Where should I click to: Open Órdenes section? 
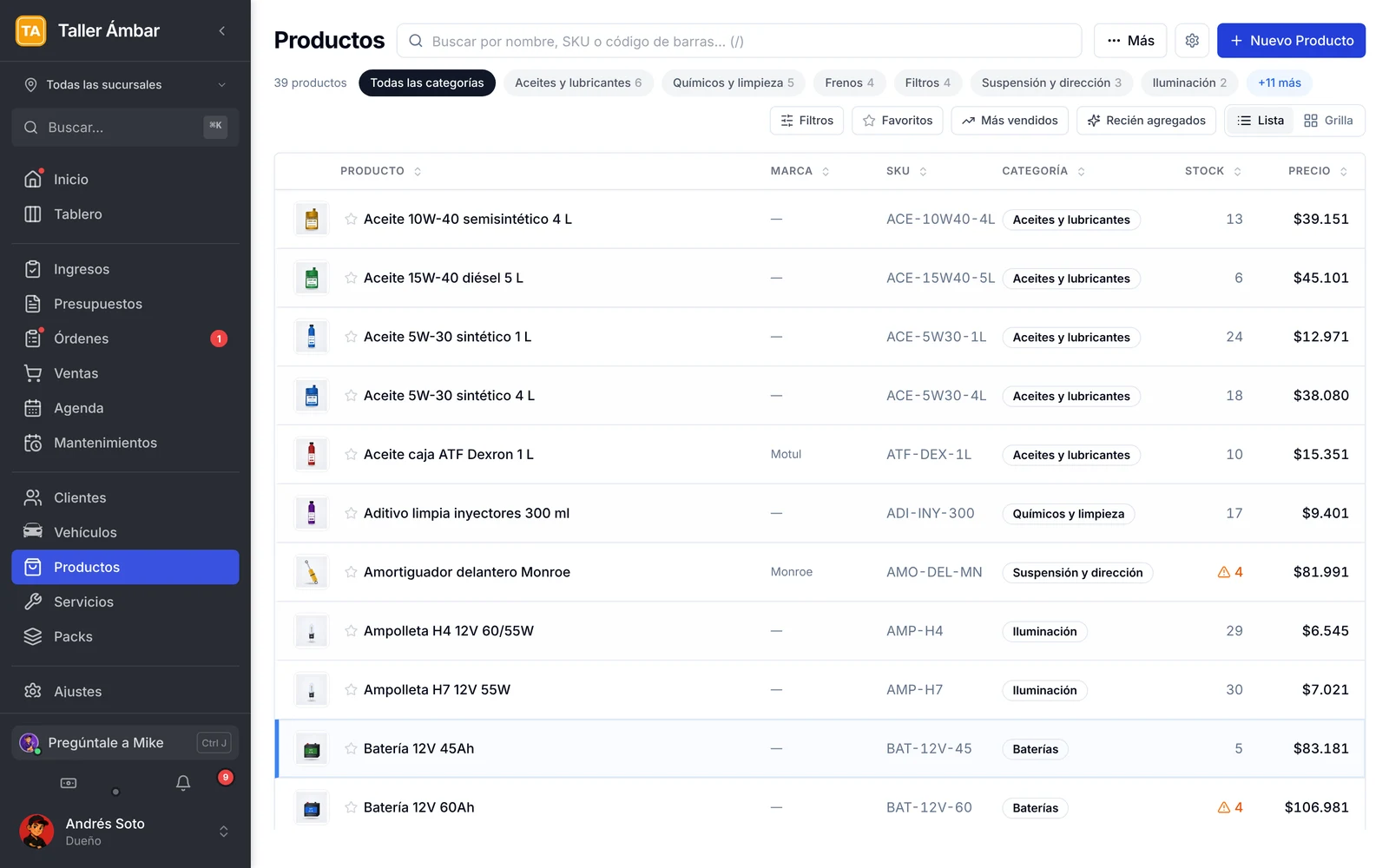click(125, 339)
